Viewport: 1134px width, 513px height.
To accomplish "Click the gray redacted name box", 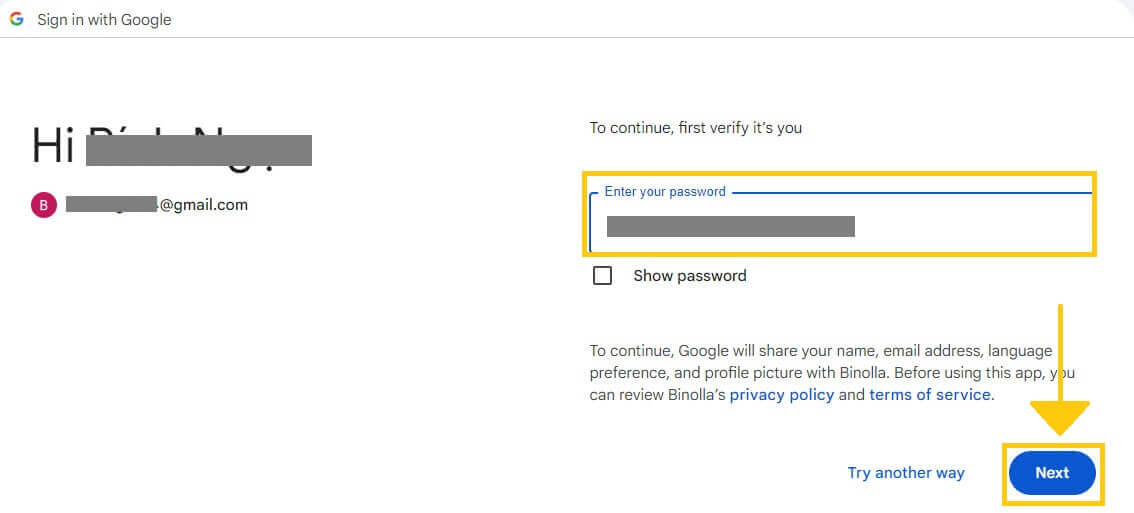I will click(x=198, y=150).
